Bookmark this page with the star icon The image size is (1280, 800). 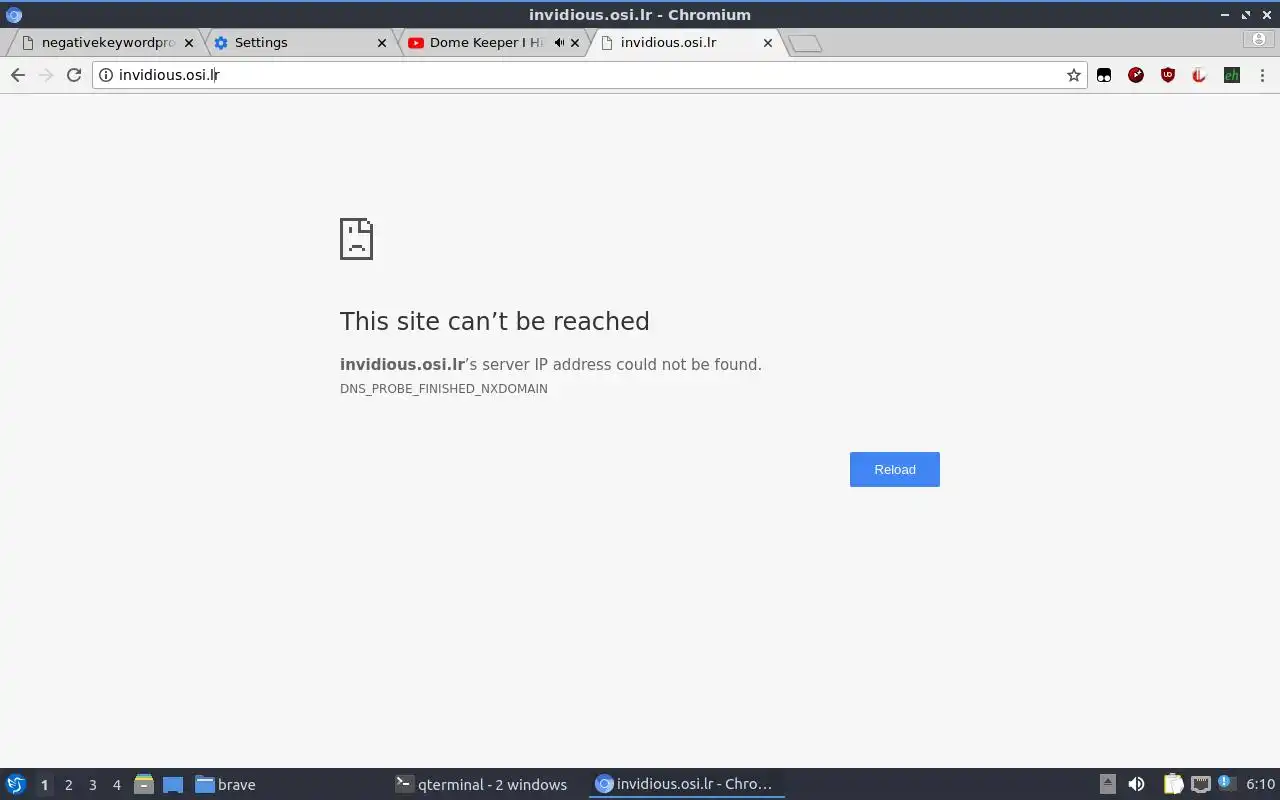coord(1074,75)
